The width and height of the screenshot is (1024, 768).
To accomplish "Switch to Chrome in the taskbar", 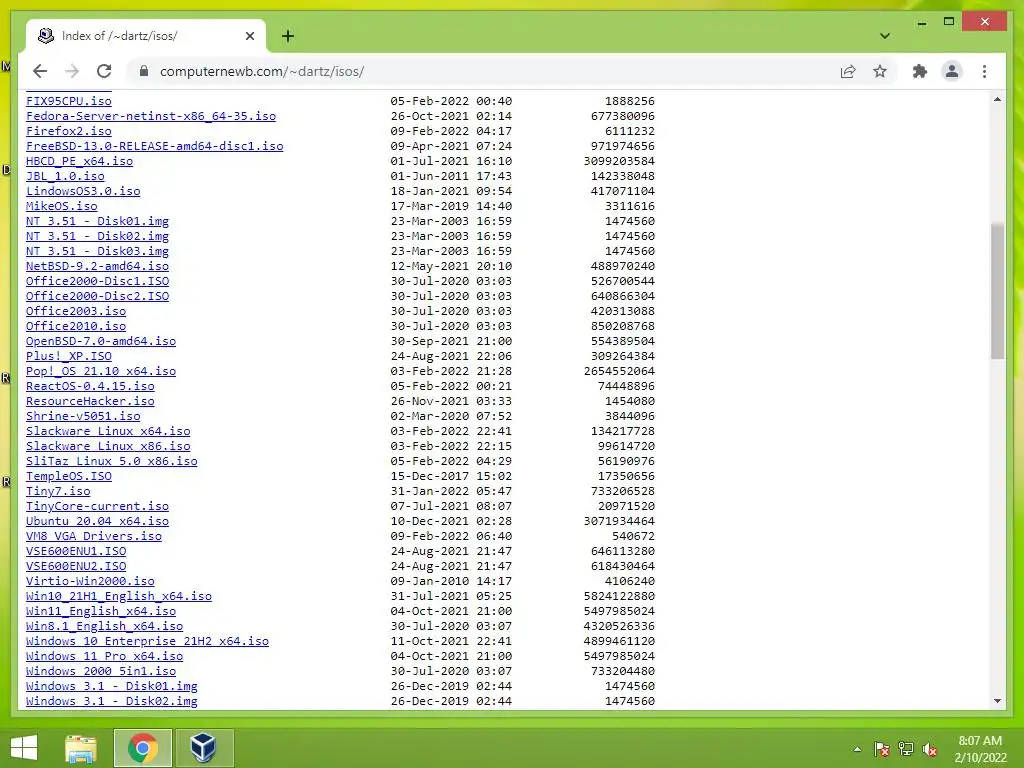I will click(x=142, y=748).
